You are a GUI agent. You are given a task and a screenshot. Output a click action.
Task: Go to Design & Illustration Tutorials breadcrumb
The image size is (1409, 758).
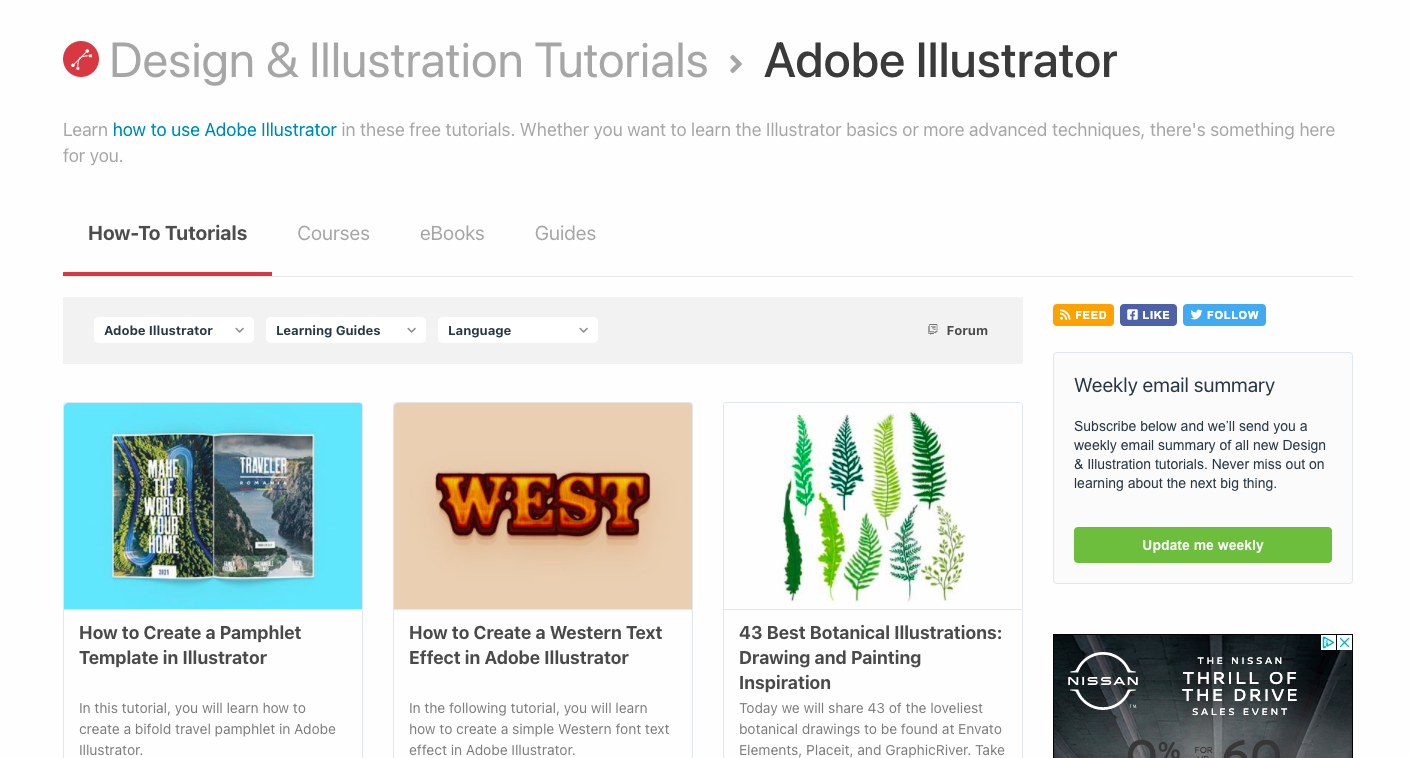click(409, 61)
